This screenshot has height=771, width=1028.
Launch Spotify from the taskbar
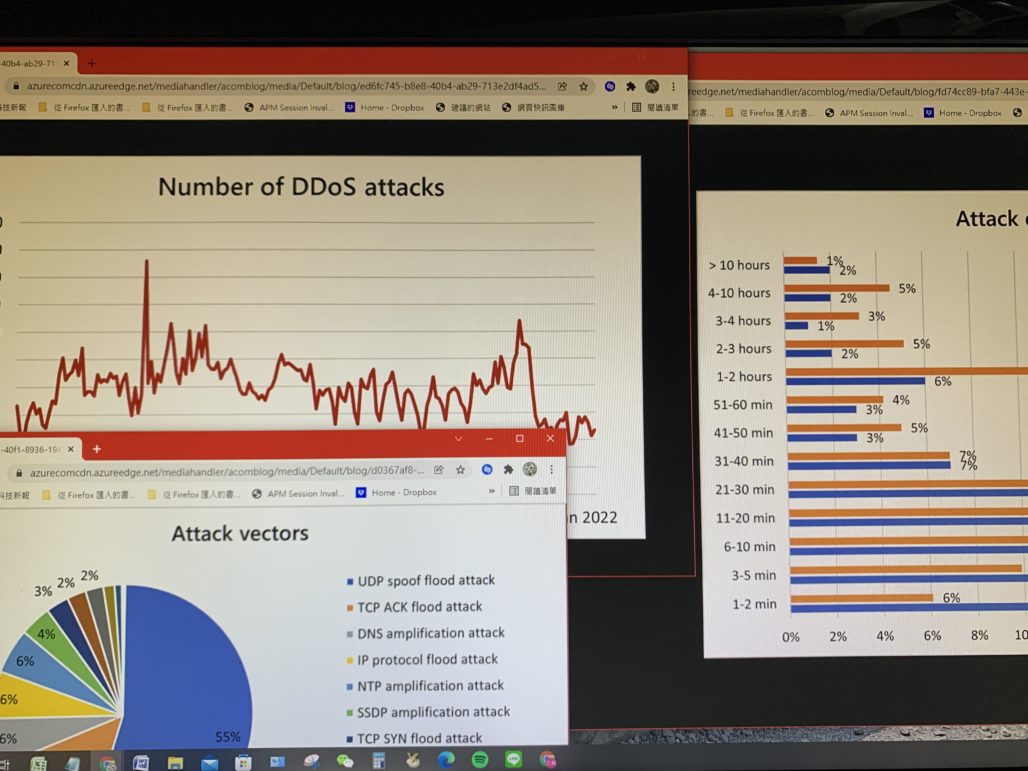coord(482,758)
